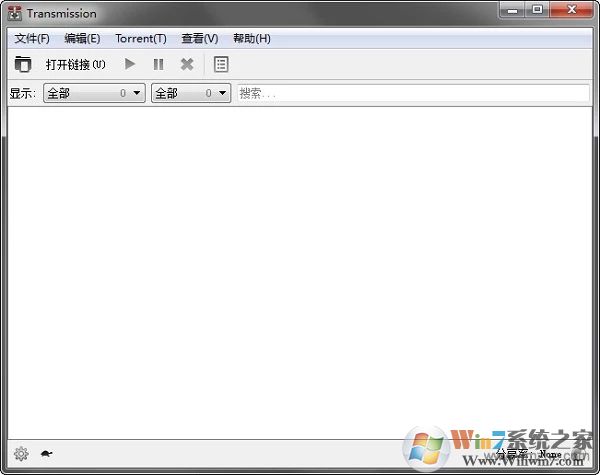The width and height of the screenshot is (600, 475).
Task: Click the open torrent file icon
Action: pos(23,64)
